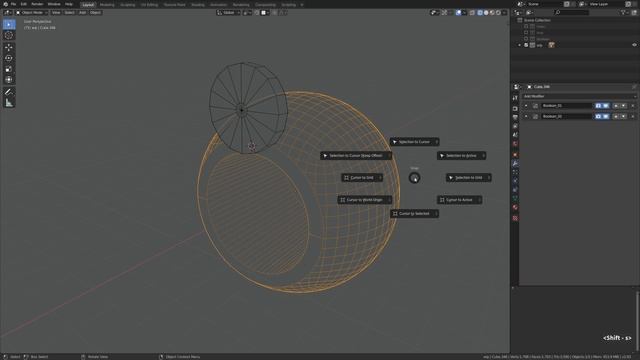Open the View Layer properties tab
The image size is (640, 360).
pyautogui.click(x=515, y=126)
